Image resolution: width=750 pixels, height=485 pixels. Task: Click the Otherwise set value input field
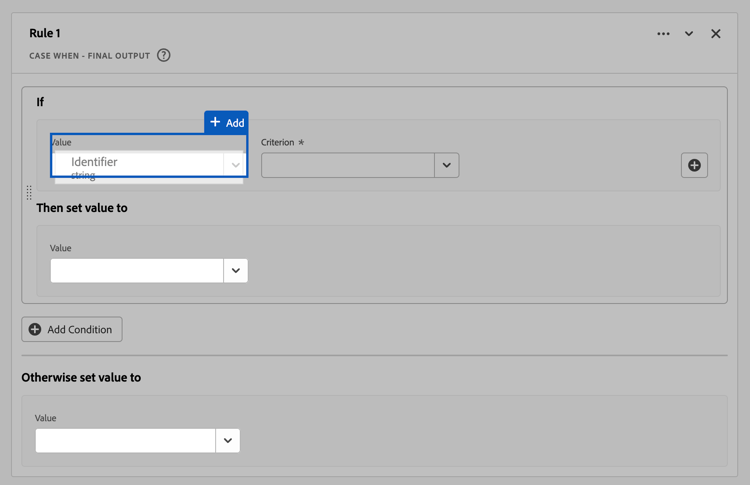click(125, 441)
